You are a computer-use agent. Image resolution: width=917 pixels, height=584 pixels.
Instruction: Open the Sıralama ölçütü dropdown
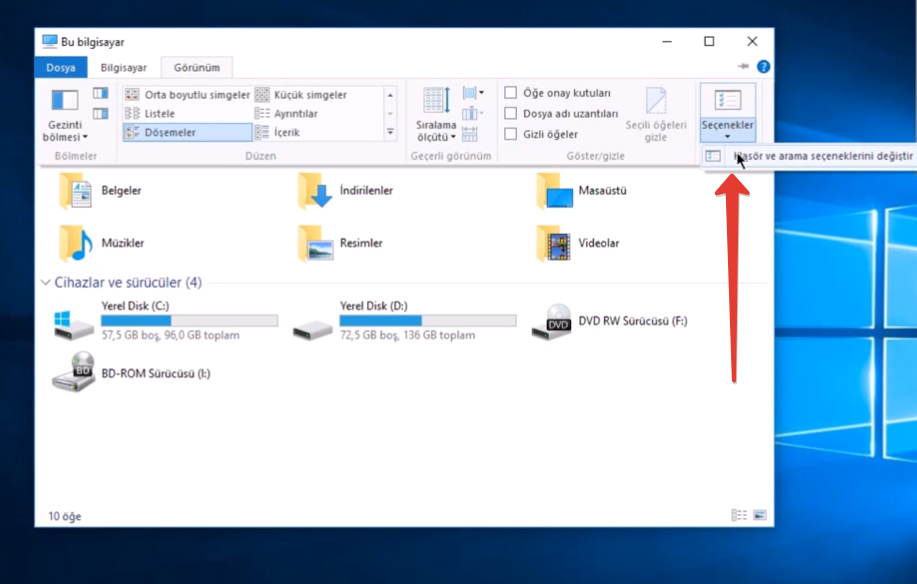click(x=436, y=115)
